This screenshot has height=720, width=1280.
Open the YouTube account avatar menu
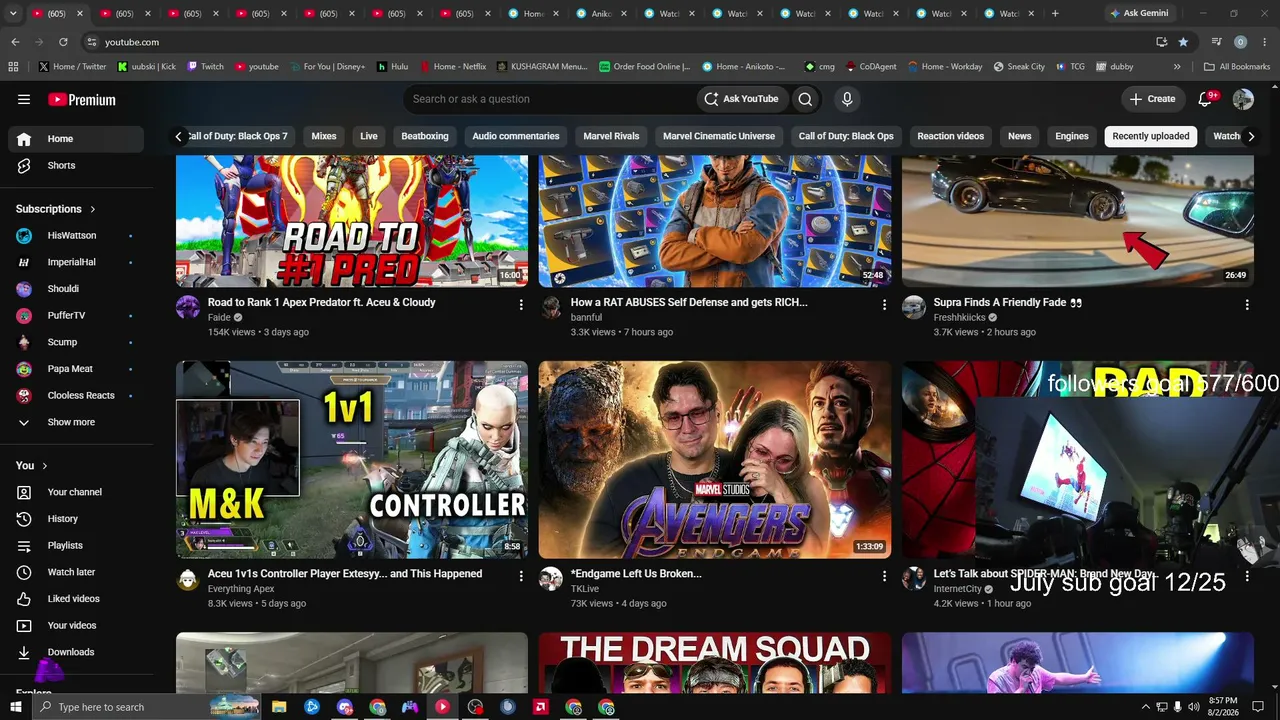(x=1243, y=99)
